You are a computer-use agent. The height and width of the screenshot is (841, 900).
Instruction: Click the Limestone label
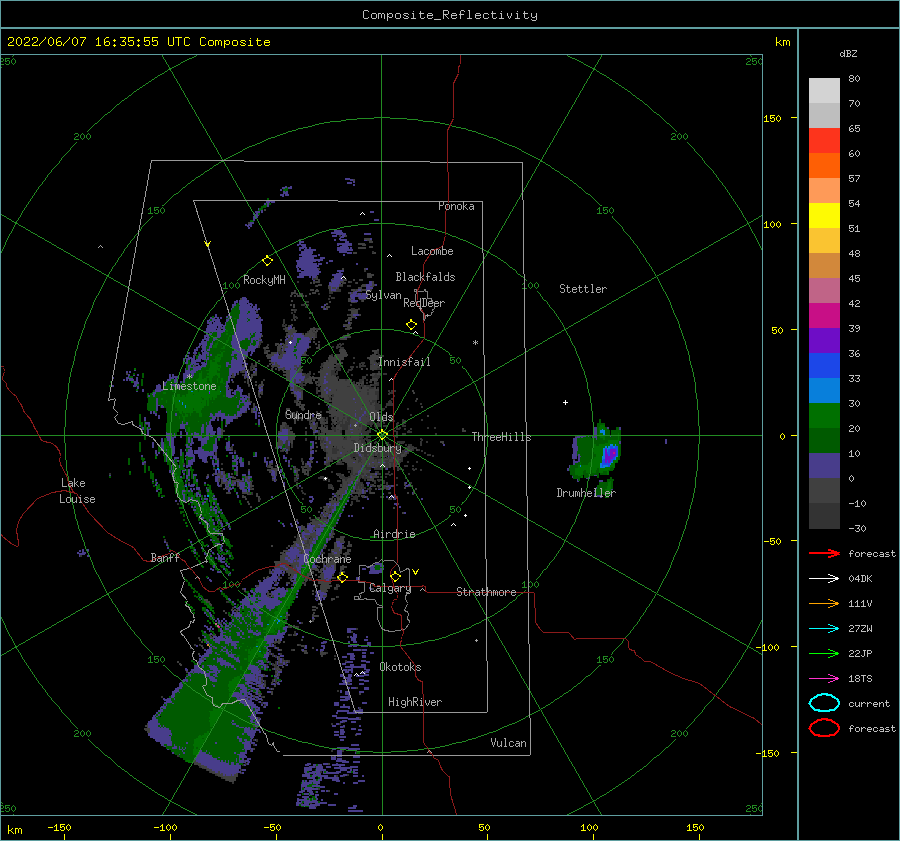189,386
